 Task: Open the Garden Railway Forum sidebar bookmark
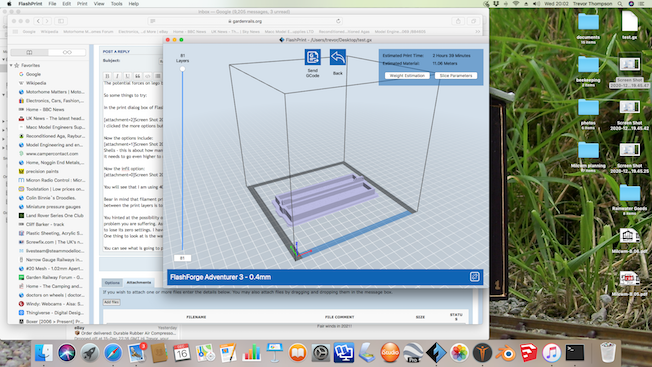point(54,277)
